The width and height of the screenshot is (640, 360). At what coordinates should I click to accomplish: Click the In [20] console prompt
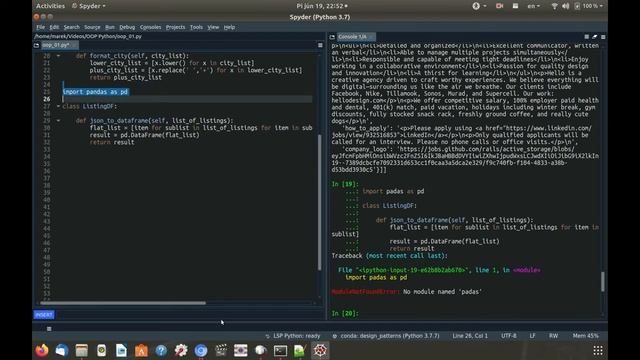pos(345,313)
